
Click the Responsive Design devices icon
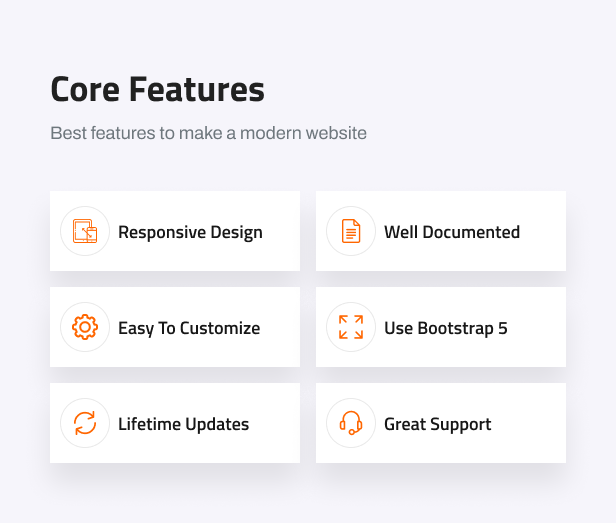pos(85,231)
